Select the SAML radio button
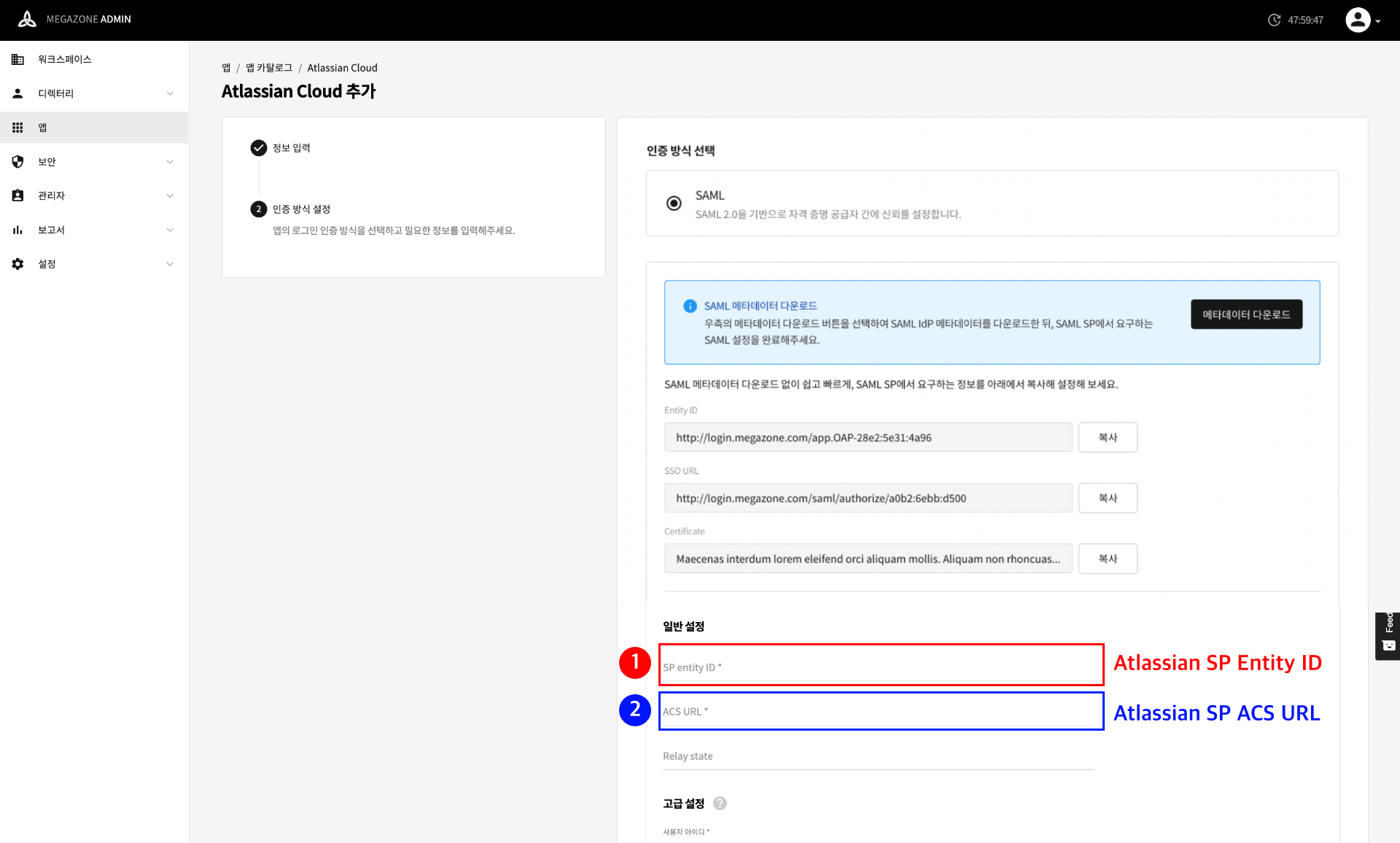Viewport: 1400px width, 843px height. (674, 203)
